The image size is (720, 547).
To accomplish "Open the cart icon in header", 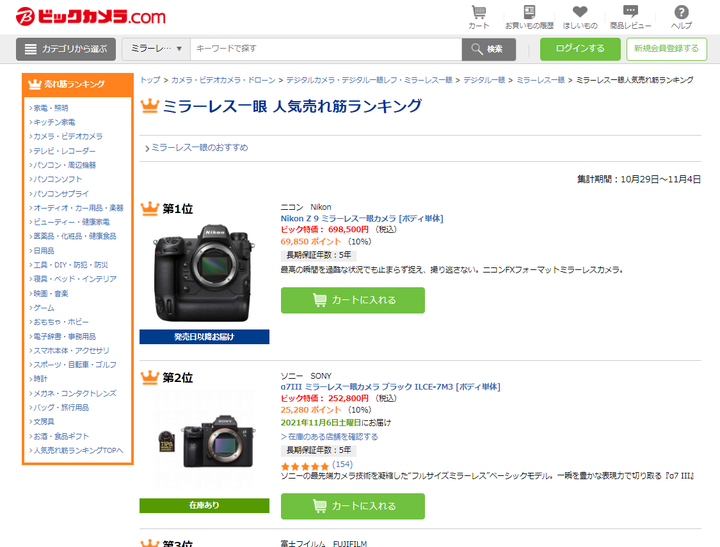I will click(x=478, y=17).
